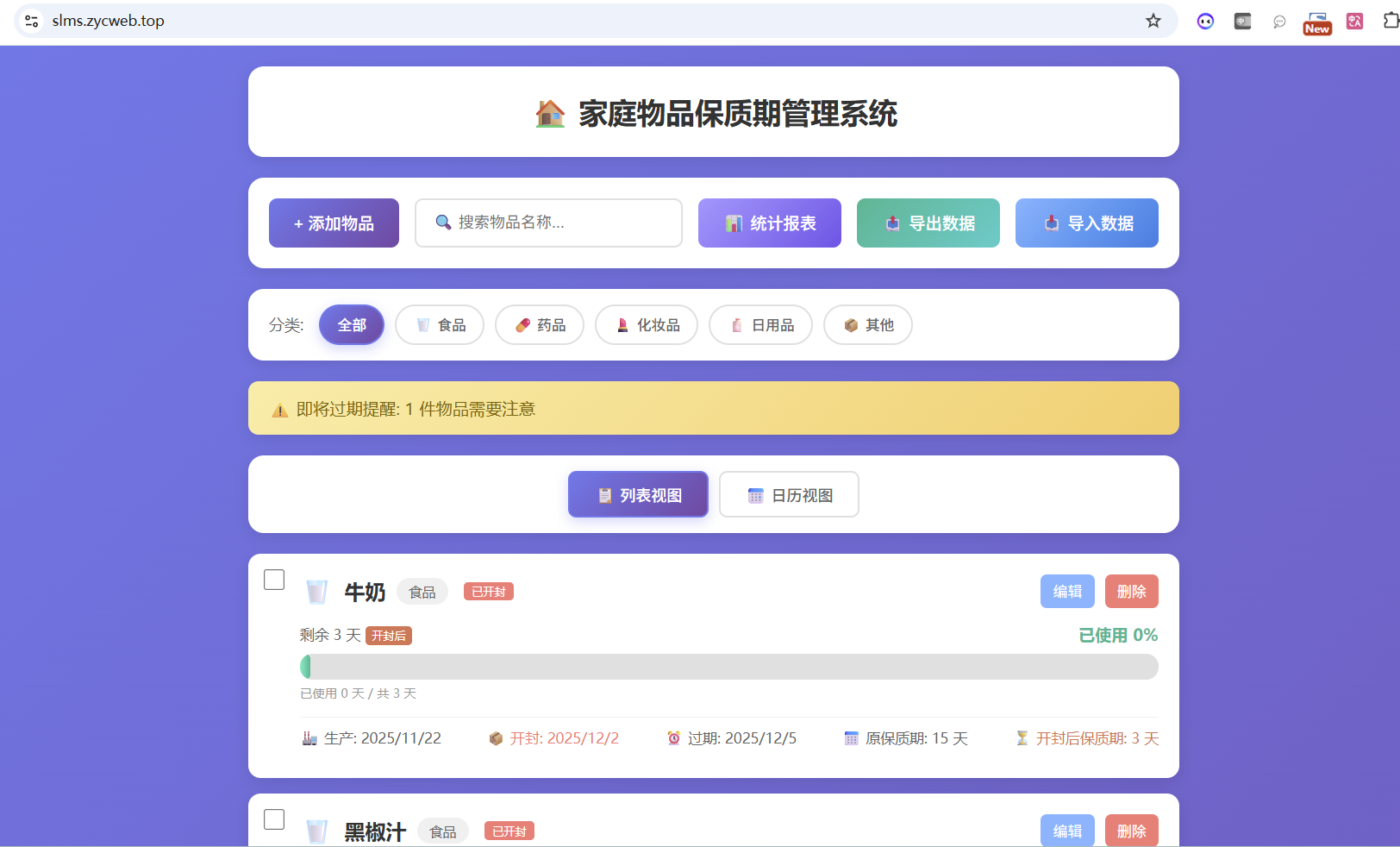This screenshot has width=1400, height=847.
Task: Open the chat bubble browser extension
Action: click(1279, 22)
